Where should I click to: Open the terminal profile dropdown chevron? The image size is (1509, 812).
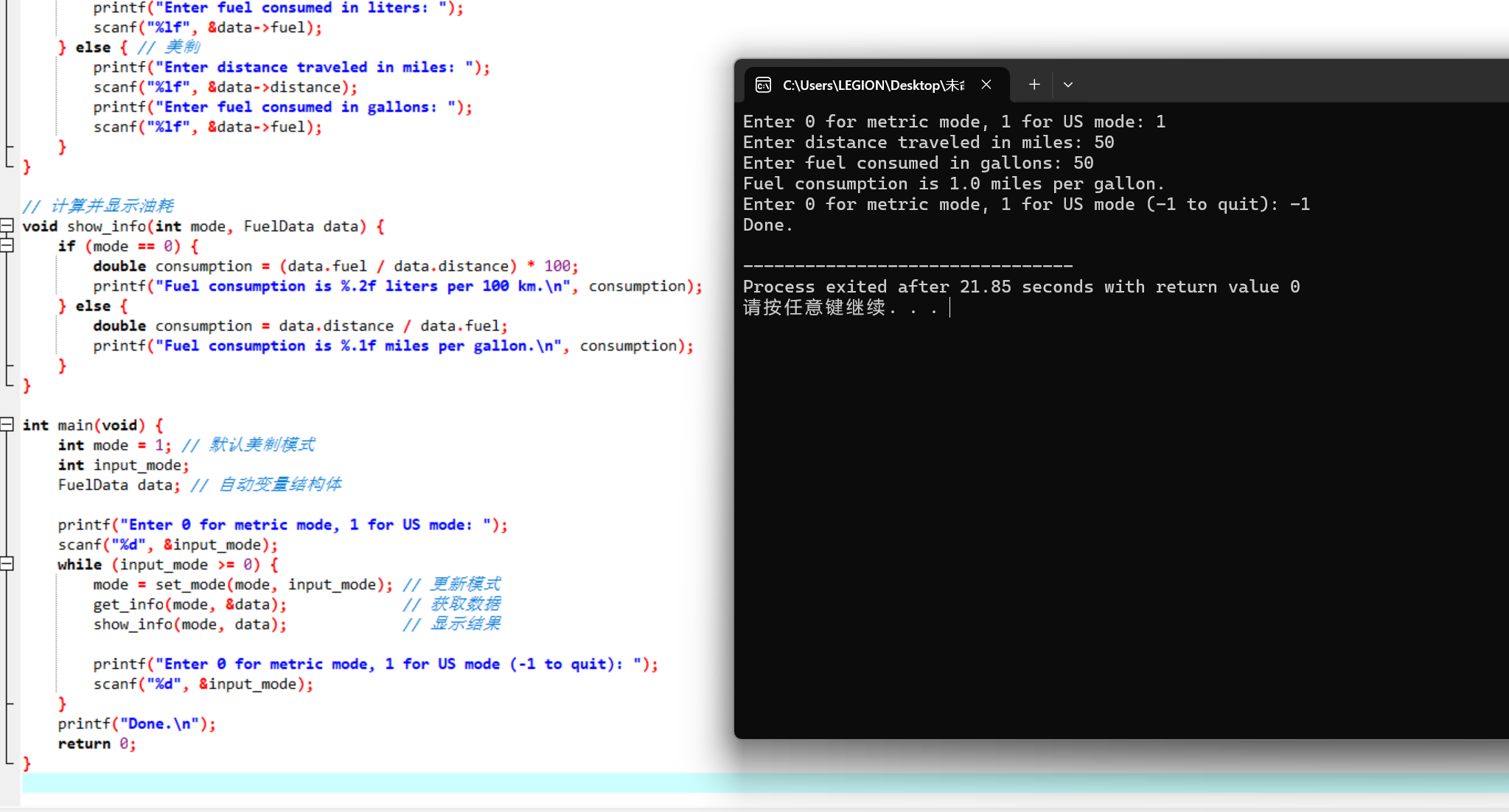1067,85
